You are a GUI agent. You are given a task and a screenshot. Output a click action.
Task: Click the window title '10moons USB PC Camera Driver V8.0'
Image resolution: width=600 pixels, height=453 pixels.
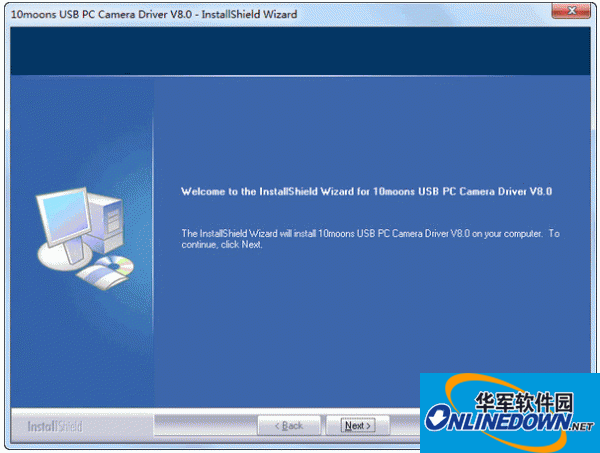101,15
